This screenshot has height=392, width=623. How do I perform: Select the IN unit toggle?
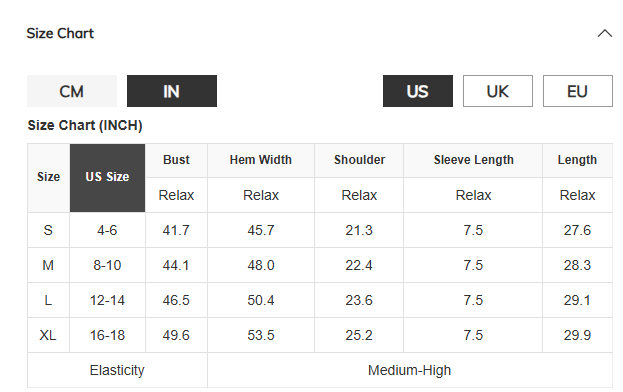(x=172, y=91)
